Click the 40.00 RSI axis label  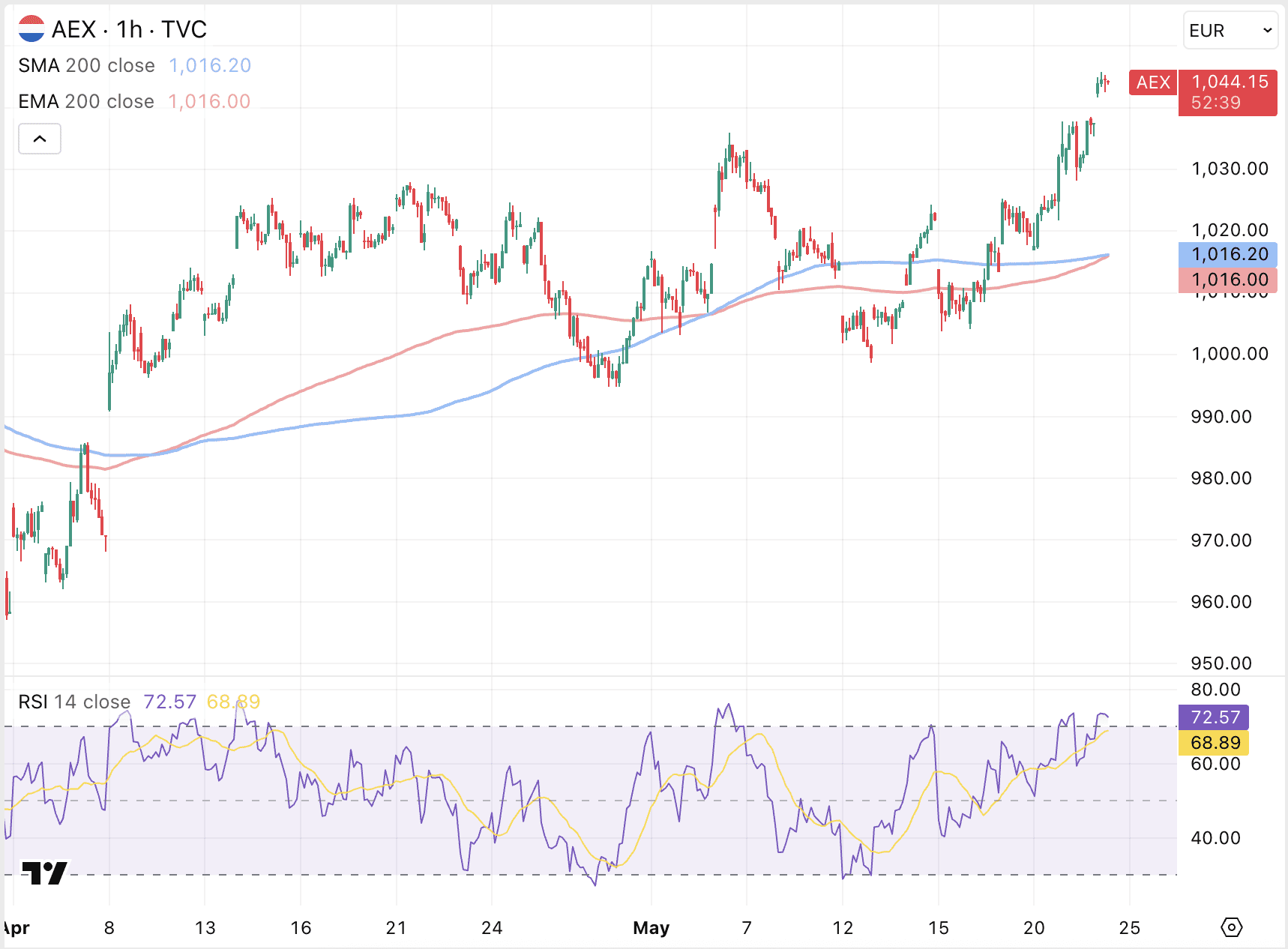click(x=1215, y=838)
